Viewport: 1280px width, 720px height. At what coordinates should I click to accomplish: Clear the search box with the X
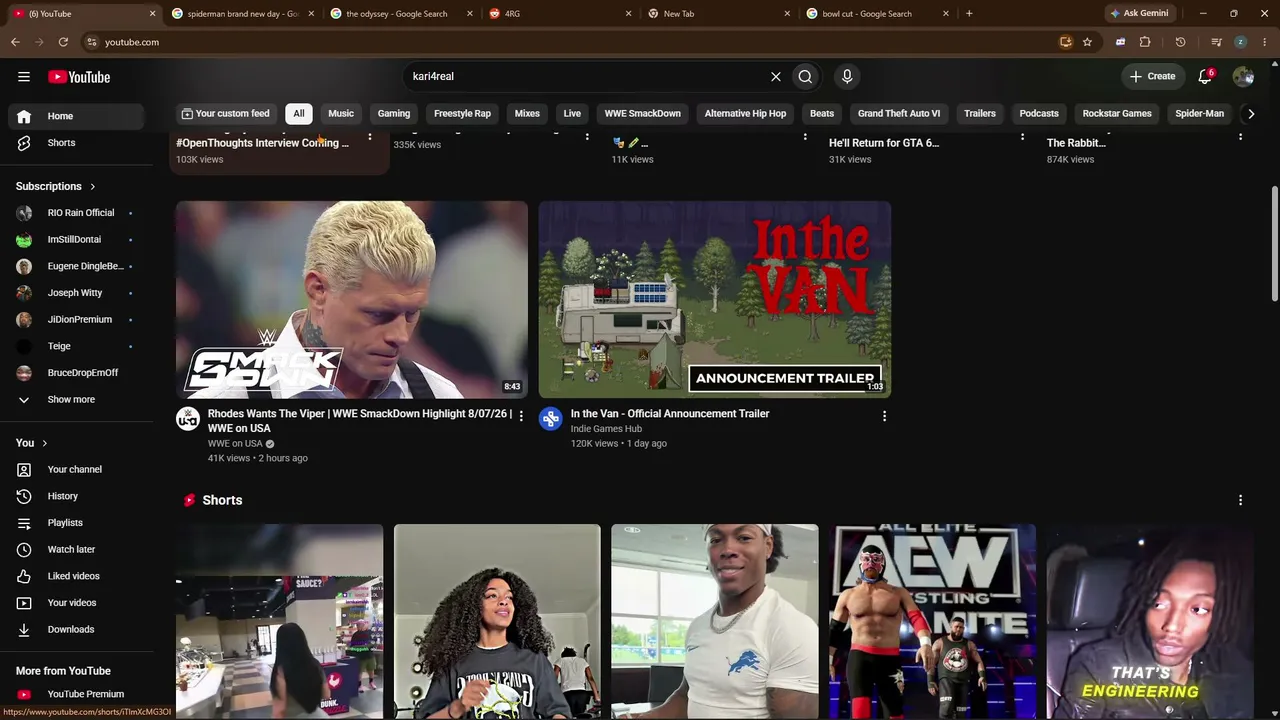[x=775, y=76]
